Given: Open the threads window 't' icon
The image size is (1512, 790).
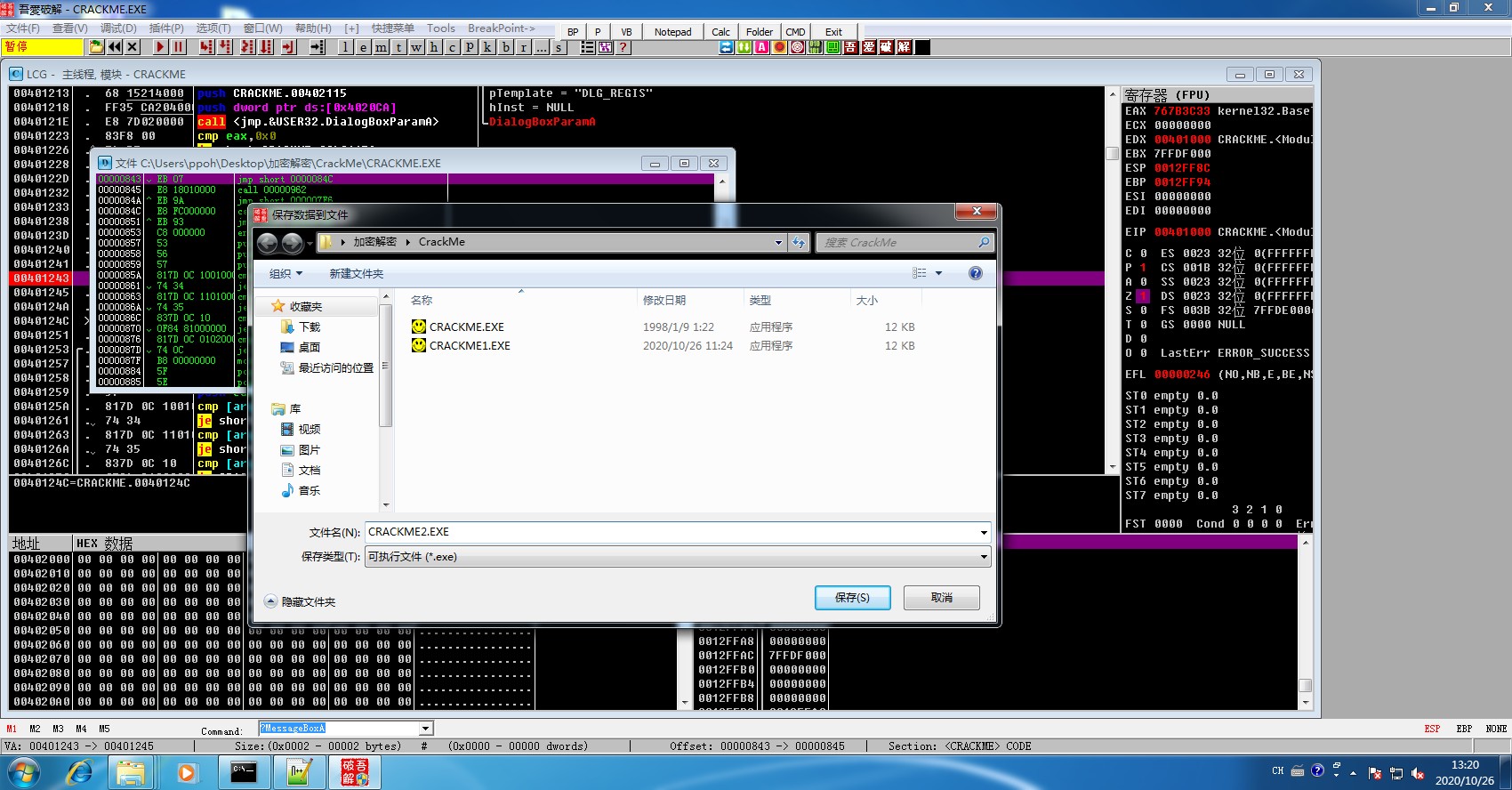Looking at the screenshot, I should click(x=398, y=47).
